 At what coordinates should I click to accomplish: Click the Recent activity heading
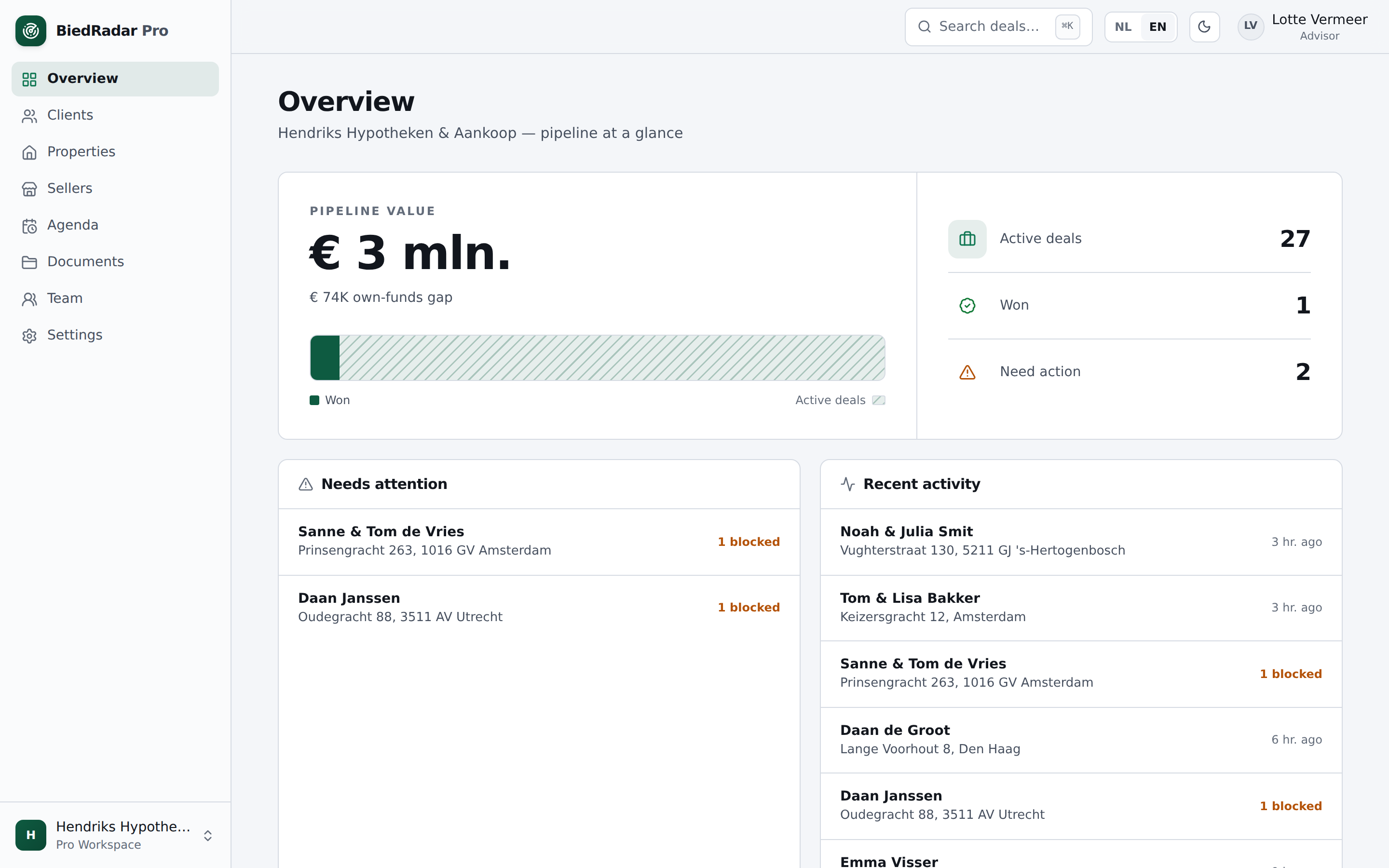click(x=921, y=485)
